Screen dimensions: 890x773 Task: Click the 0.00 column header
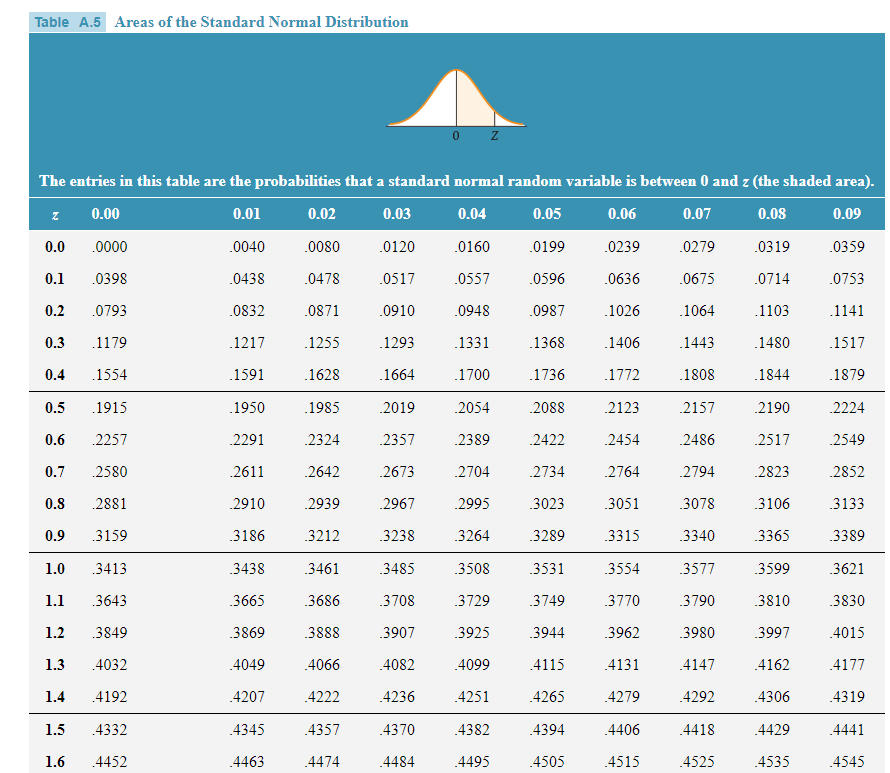click(109, 214)
